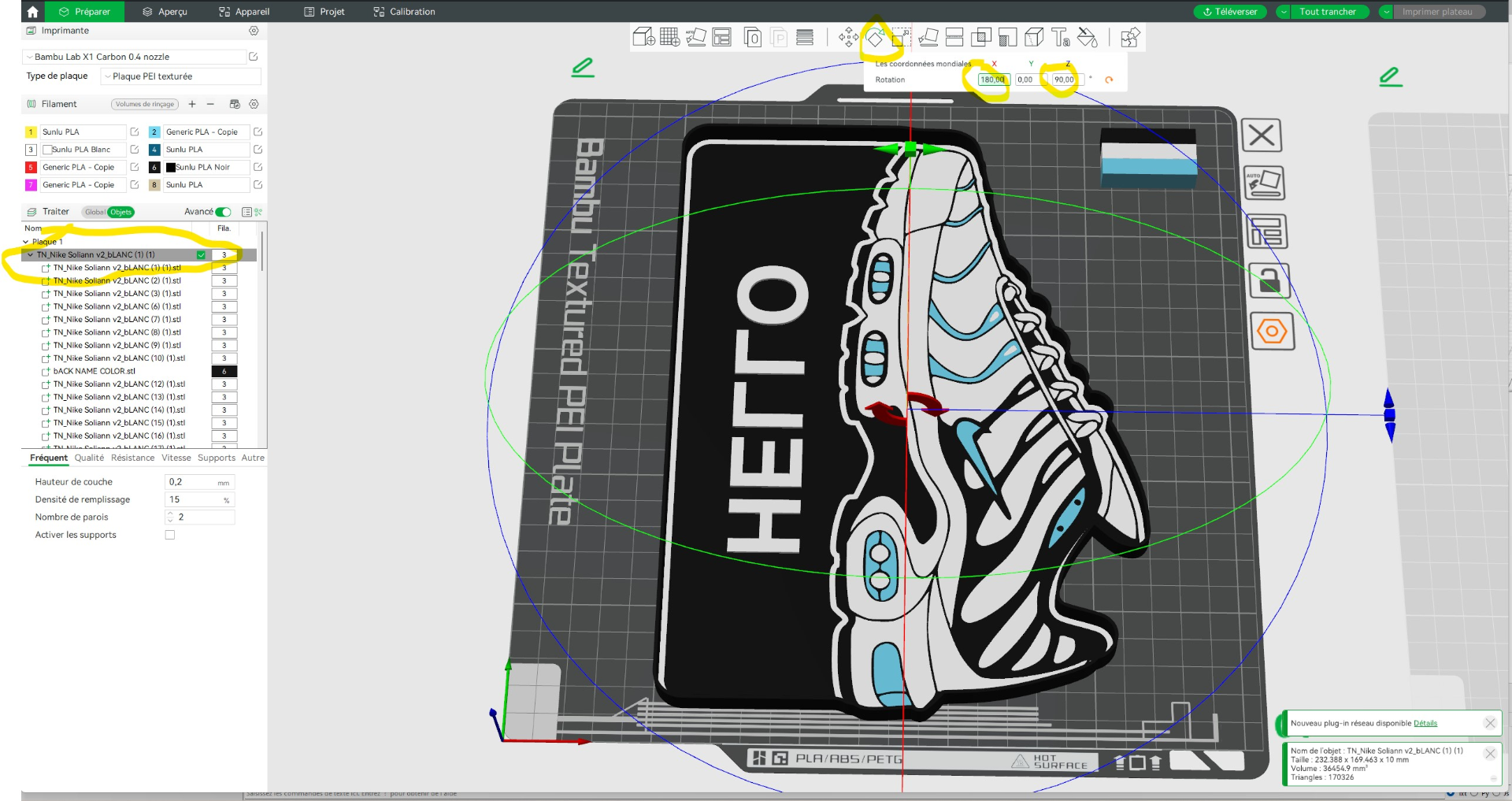Switch to the Préparer tab

point(84,12)
